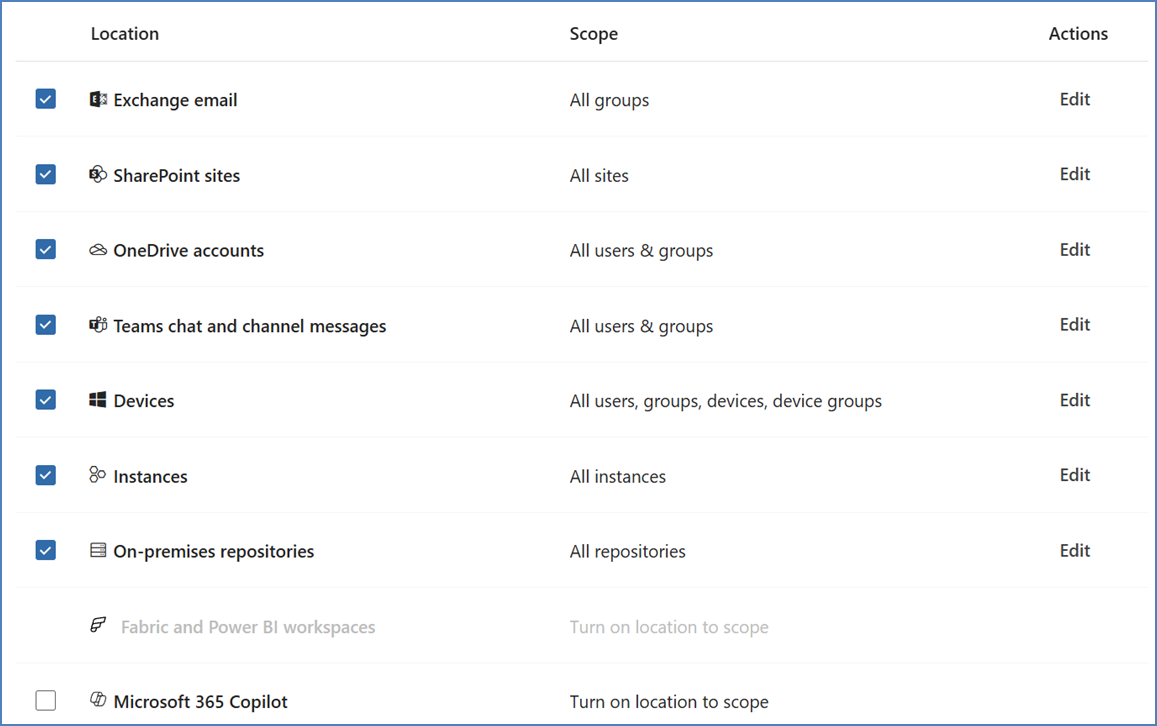Image resolution: width=1157 pixels, height=726 pixels.
Task: Uncheck the SharePoint sites checkbox
Action: [46, 174]
